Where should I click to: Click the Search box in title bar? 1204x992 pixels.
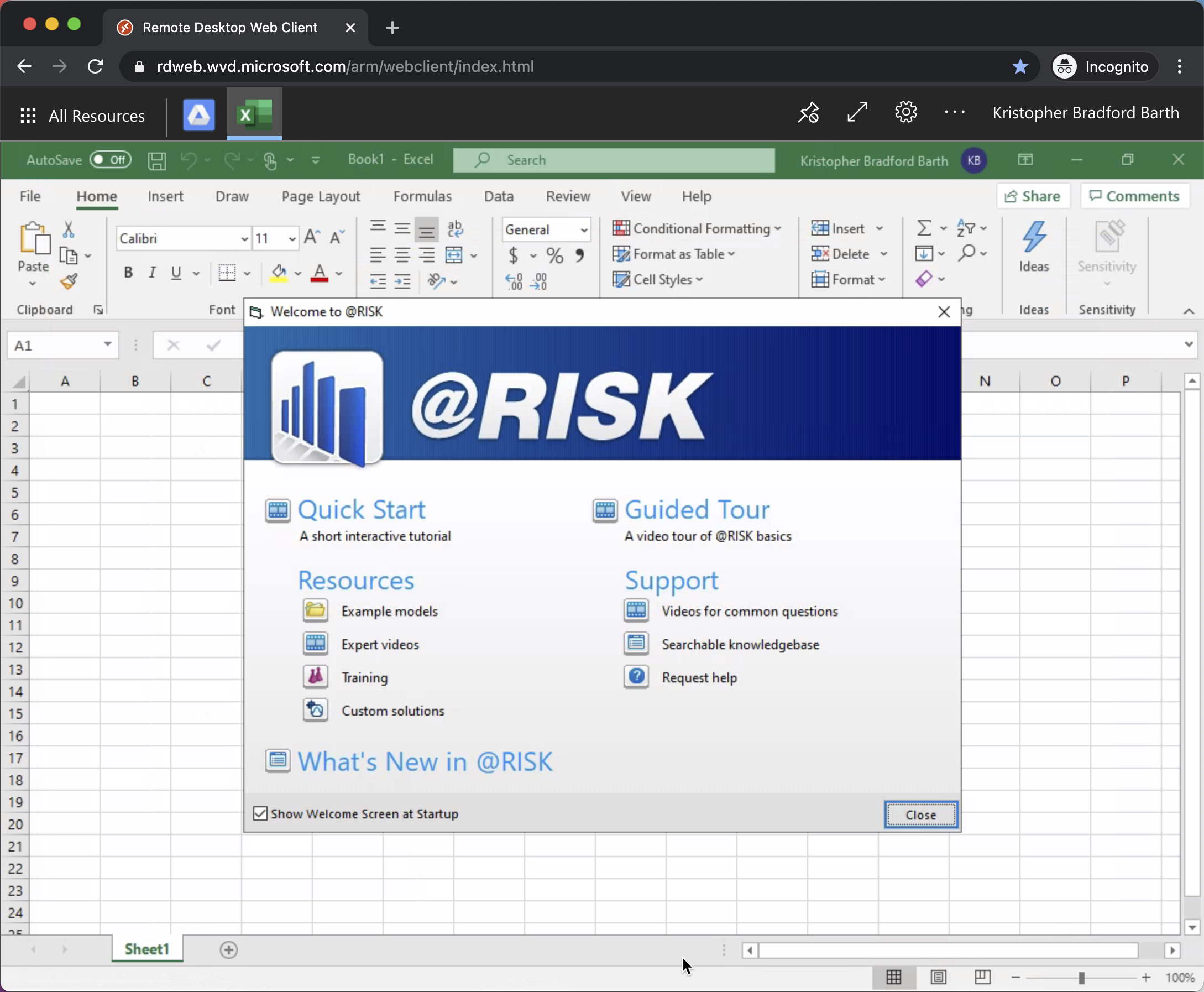(614, 160)
